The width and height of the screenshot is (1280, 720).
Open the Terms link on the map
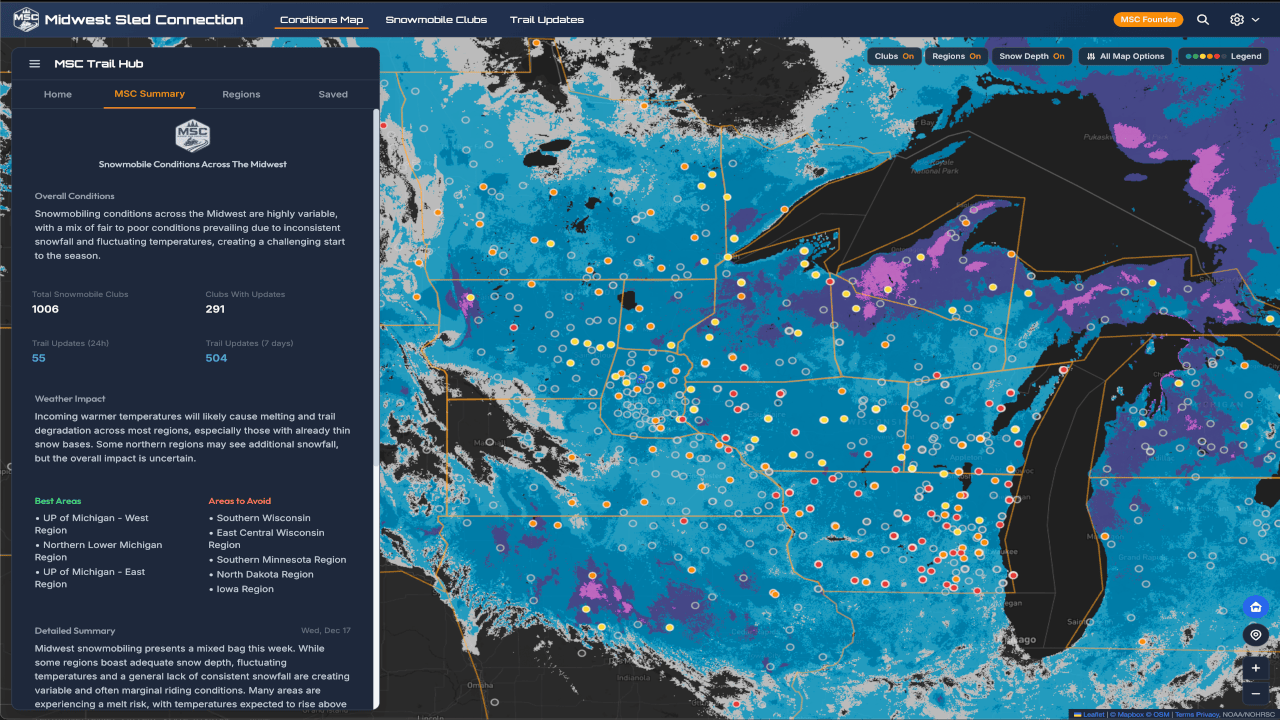pyautogui.click(x=1186, y=715)
